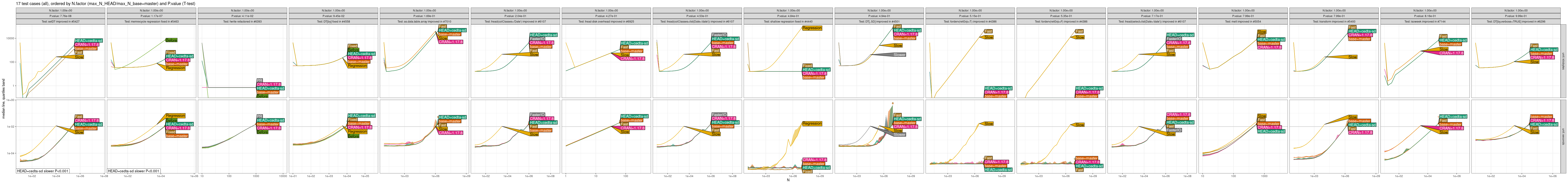Click 'Test: DT[by,verbose=TRUE] improved in #6296' header
This screenshot has height=184, width=1568.
coord(1516,21)
